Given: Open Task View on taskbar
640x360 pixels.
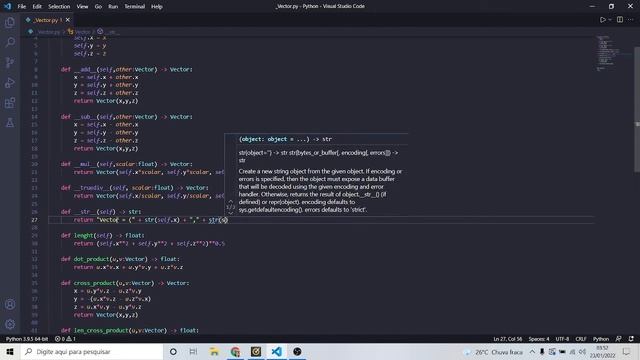Looking at the screenshot, I should 193,351.
